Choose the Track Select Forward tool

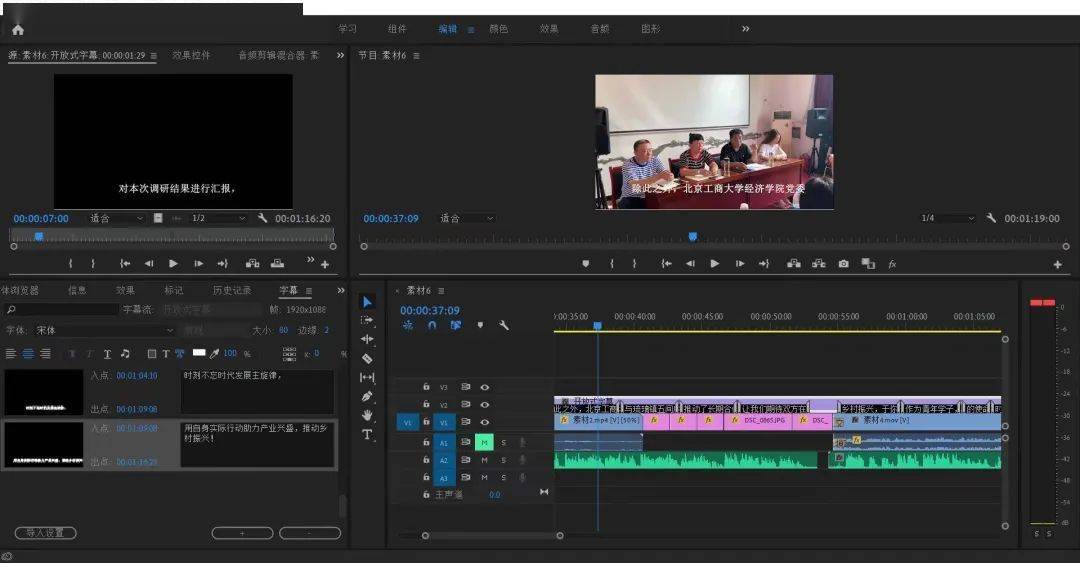367,320
